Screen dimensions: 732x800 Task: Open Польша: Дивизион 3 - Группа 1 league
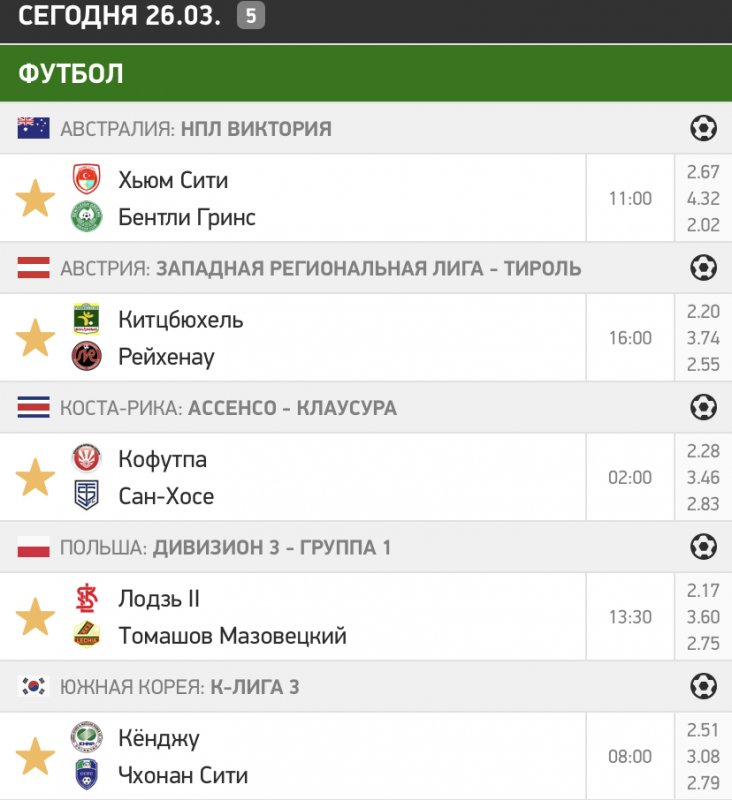click(x=225, y=547)
